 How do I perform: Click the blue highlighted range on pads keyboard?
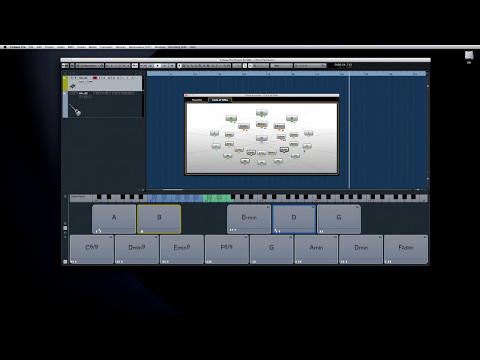(175, 198)
